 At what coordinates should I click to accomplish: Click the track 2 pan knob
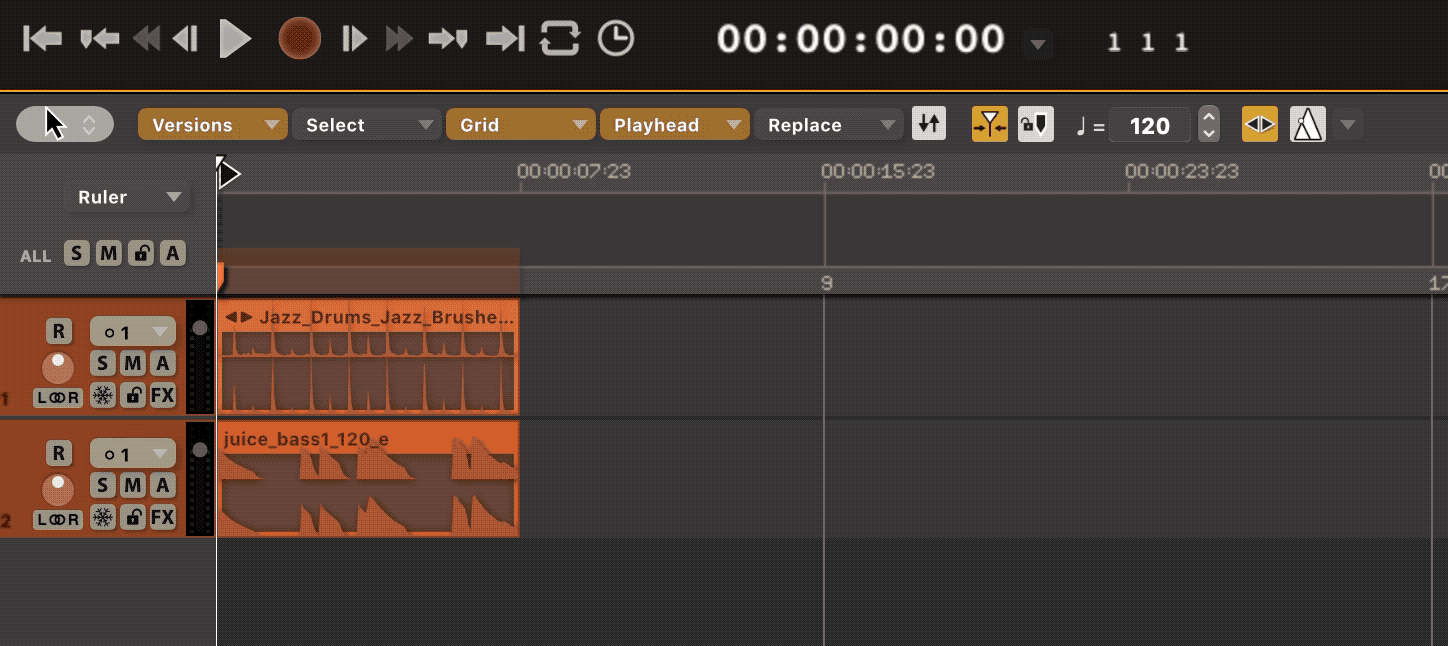click(58, 489)
